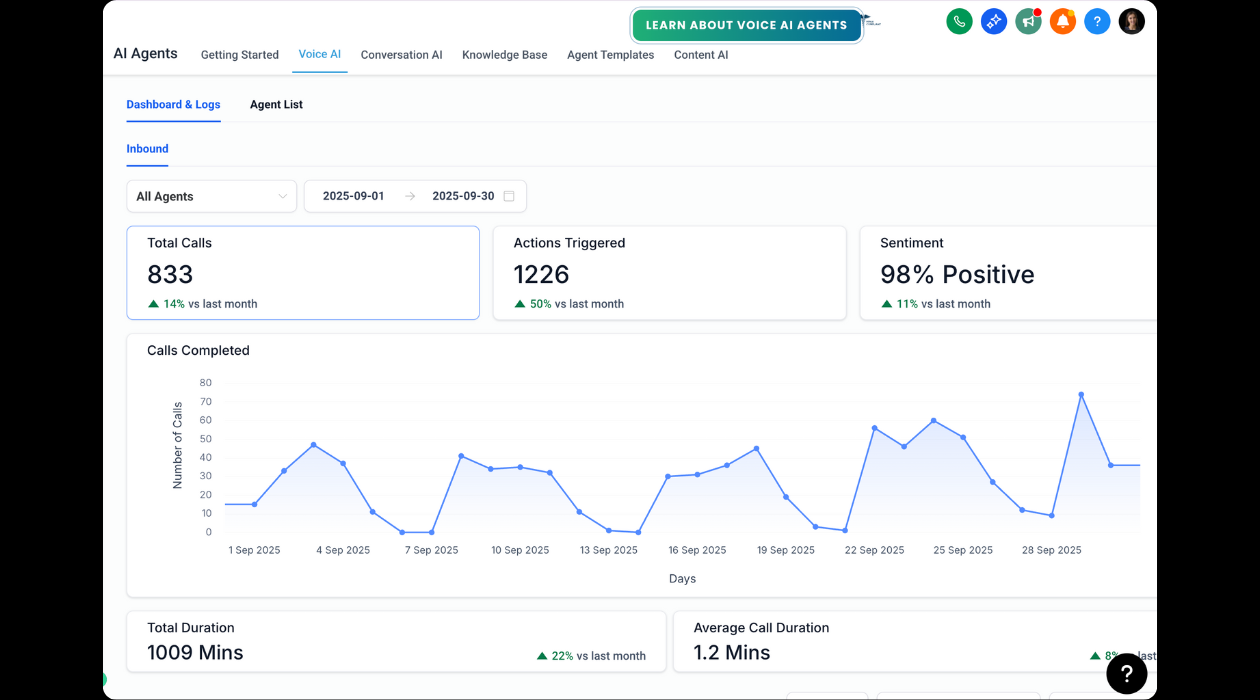The image size is (1260, 700).
Task: Open the black floating help button
Action: [1126, 674]
